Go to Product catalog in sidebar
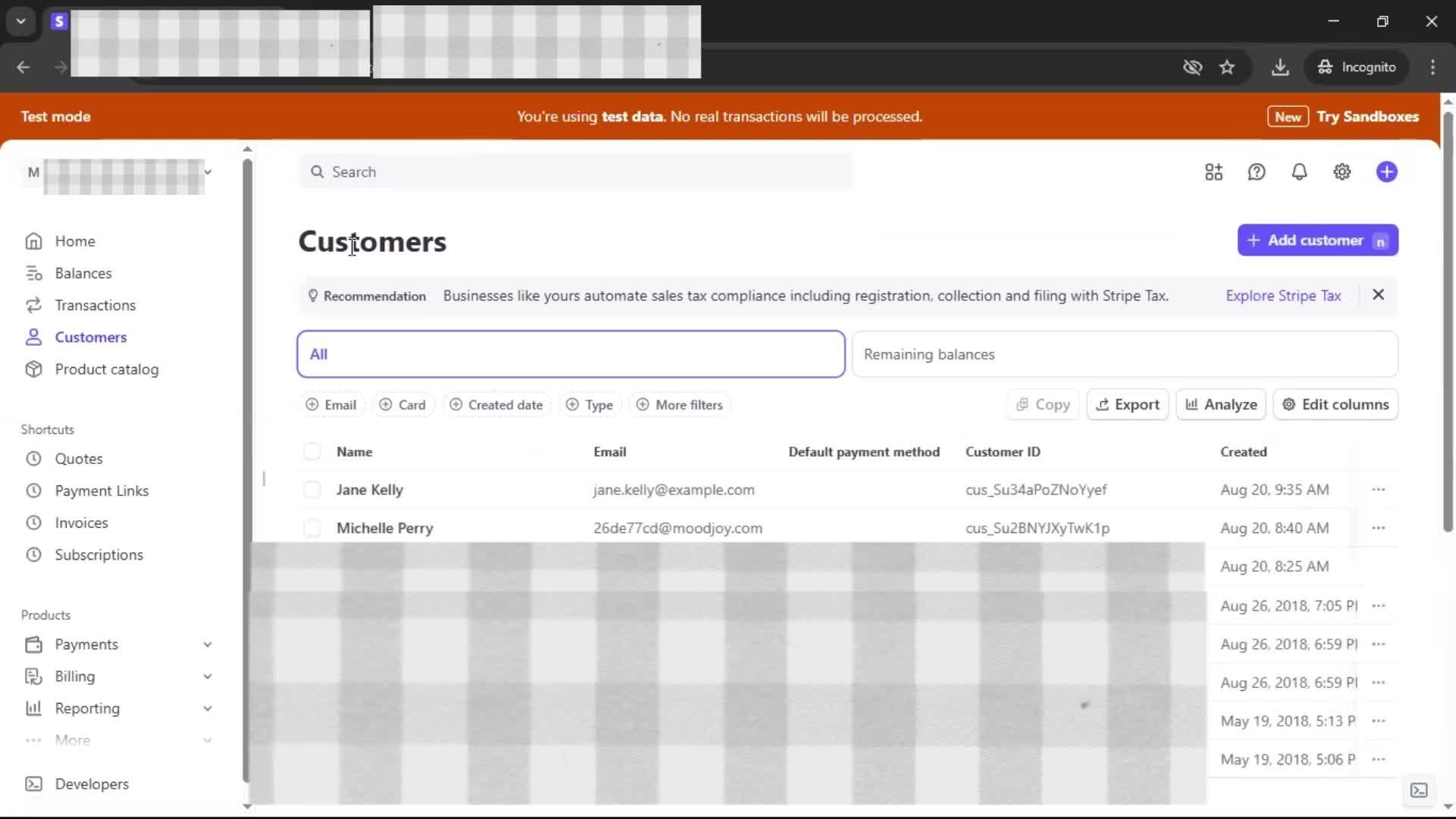The image size is (1456, 819). [x=106, y=369]
